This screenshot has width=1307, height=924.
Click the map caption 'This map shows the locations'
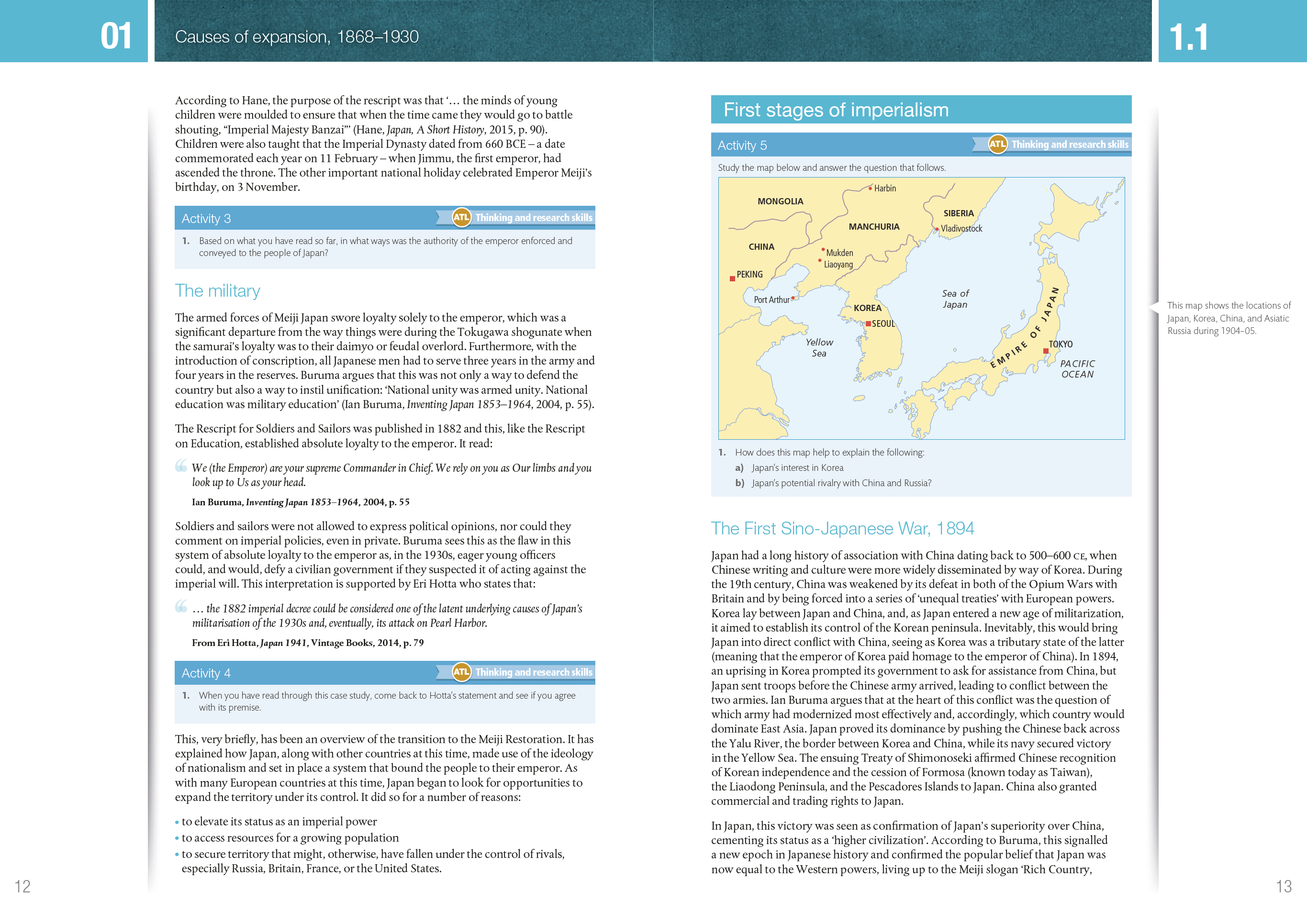pyautogui.click(x=1229, y=318)
